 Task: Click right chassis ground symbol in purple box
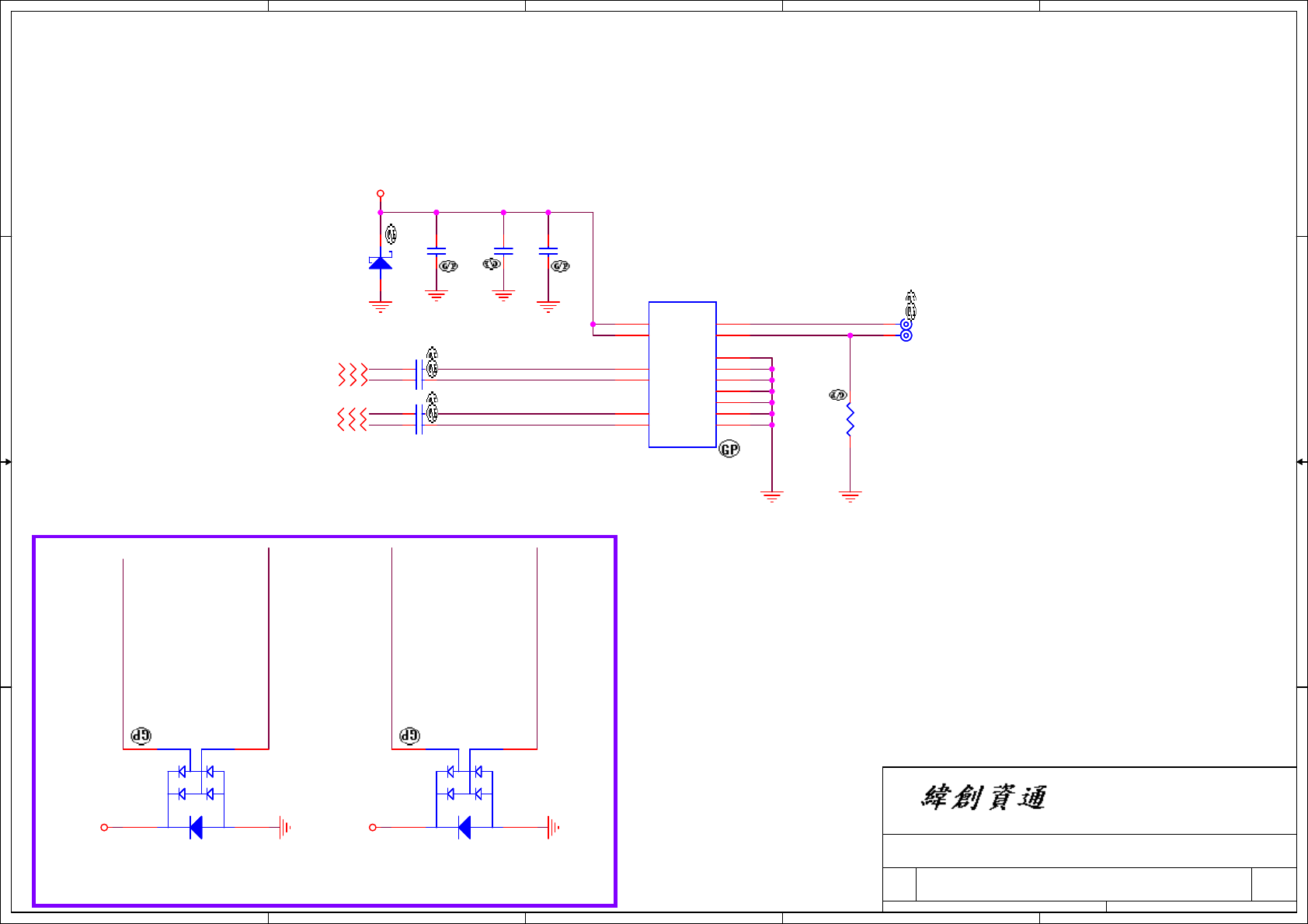click(x=554, y=828)
